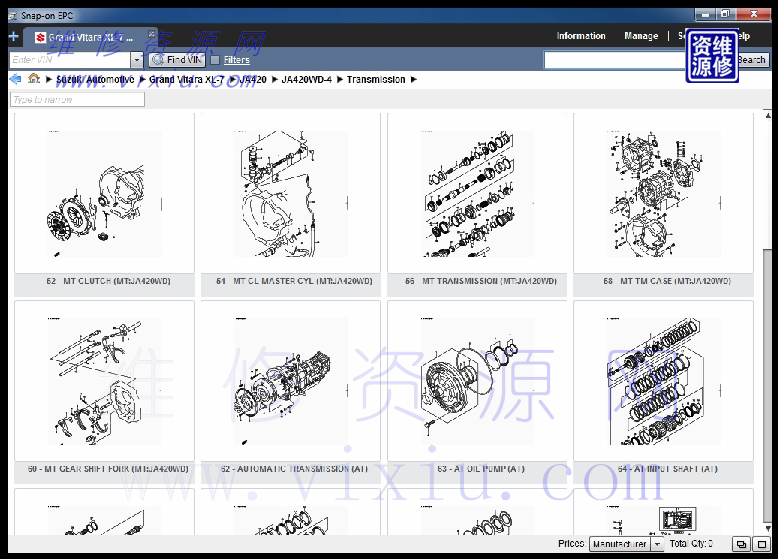The height and width of the screenshot is (559, 778).
Task: Navigate to Suzuki Automotive breadcrumb
Action: (x=95, y=79)
